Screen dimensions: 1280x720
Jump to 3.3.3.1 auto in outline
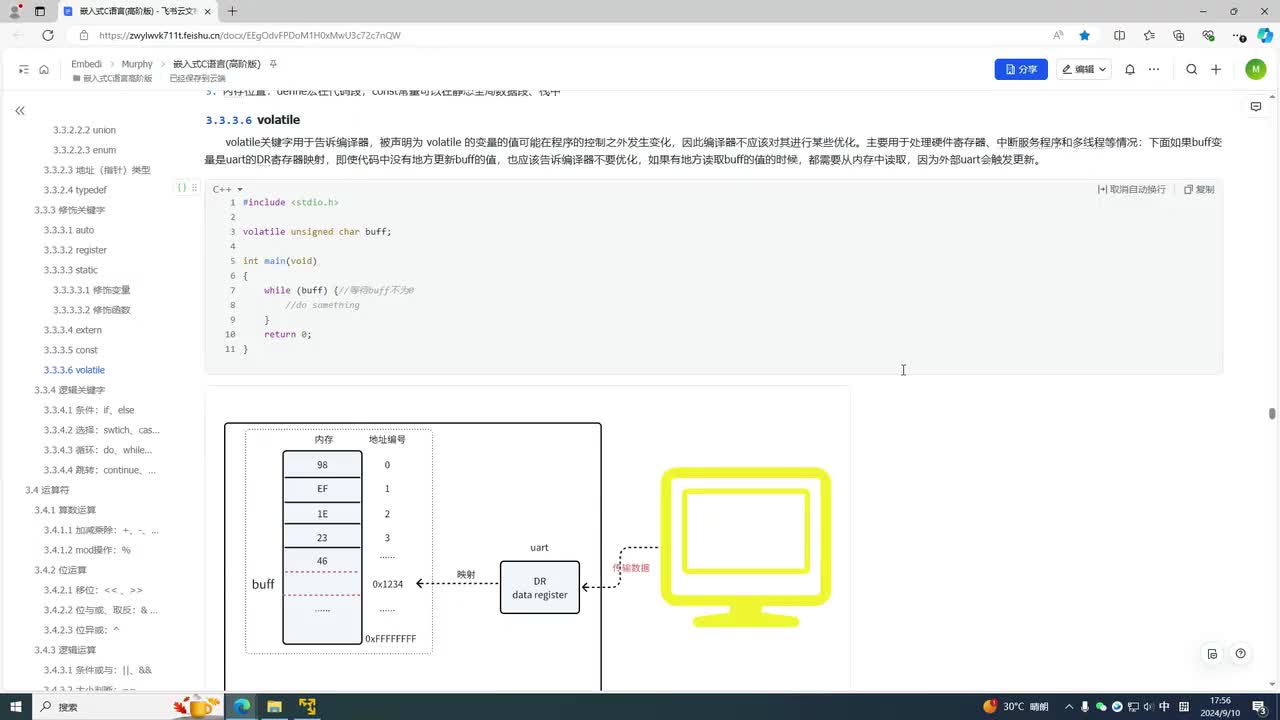click(69, 230)
